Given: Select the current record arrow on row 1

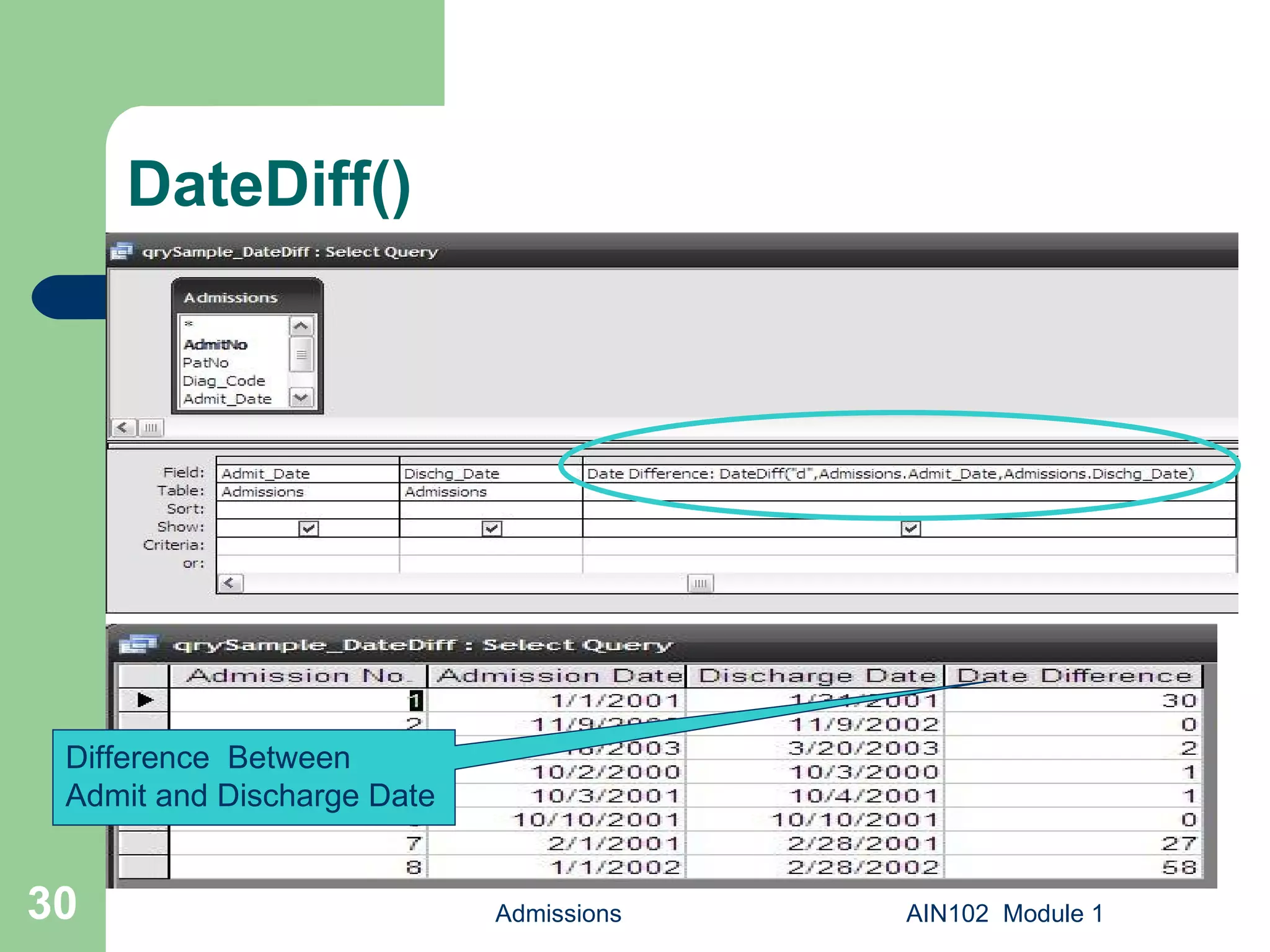Looking at the screenshot, I should point(144,700).
